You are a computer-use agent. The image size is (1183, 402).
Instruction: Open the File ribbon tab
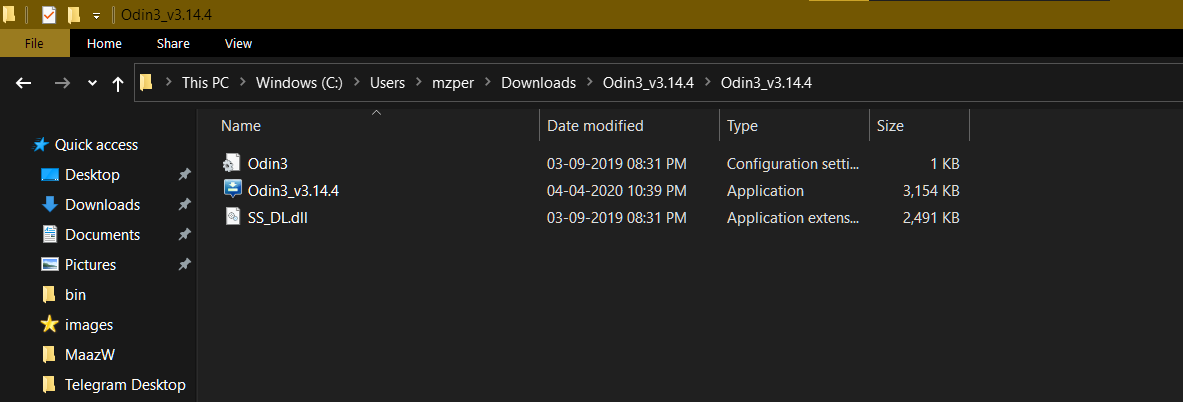(34, 43)
